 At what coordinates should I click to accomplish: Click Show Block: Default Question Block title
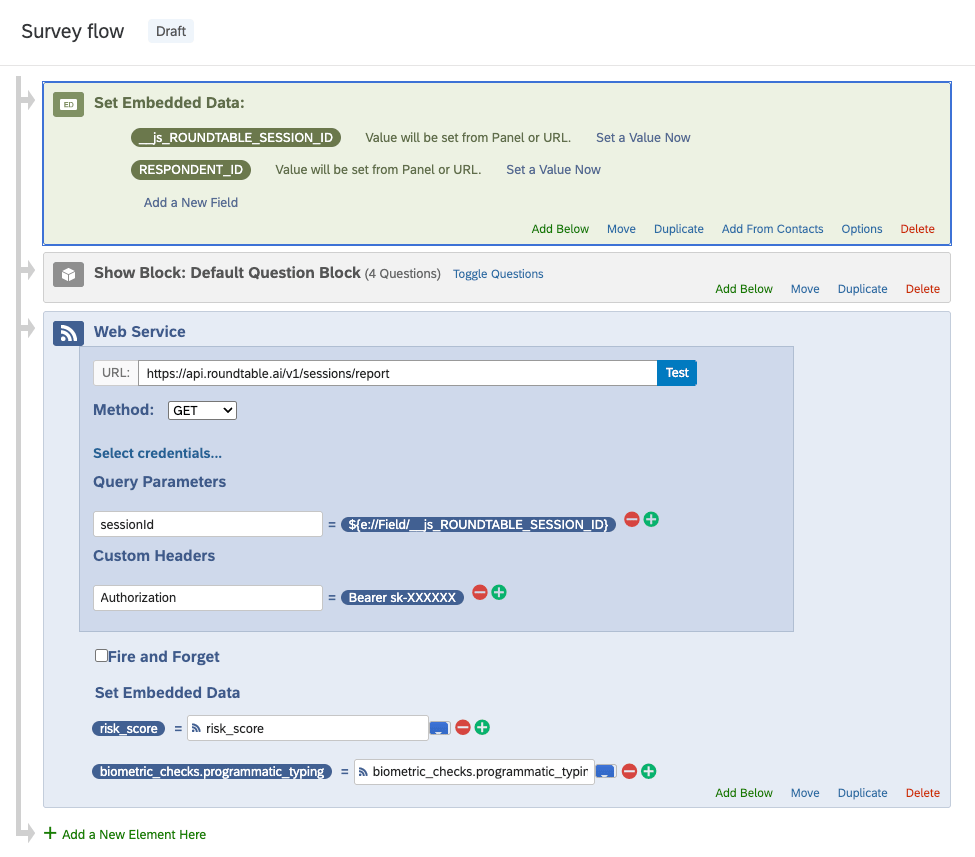point(227,273)
